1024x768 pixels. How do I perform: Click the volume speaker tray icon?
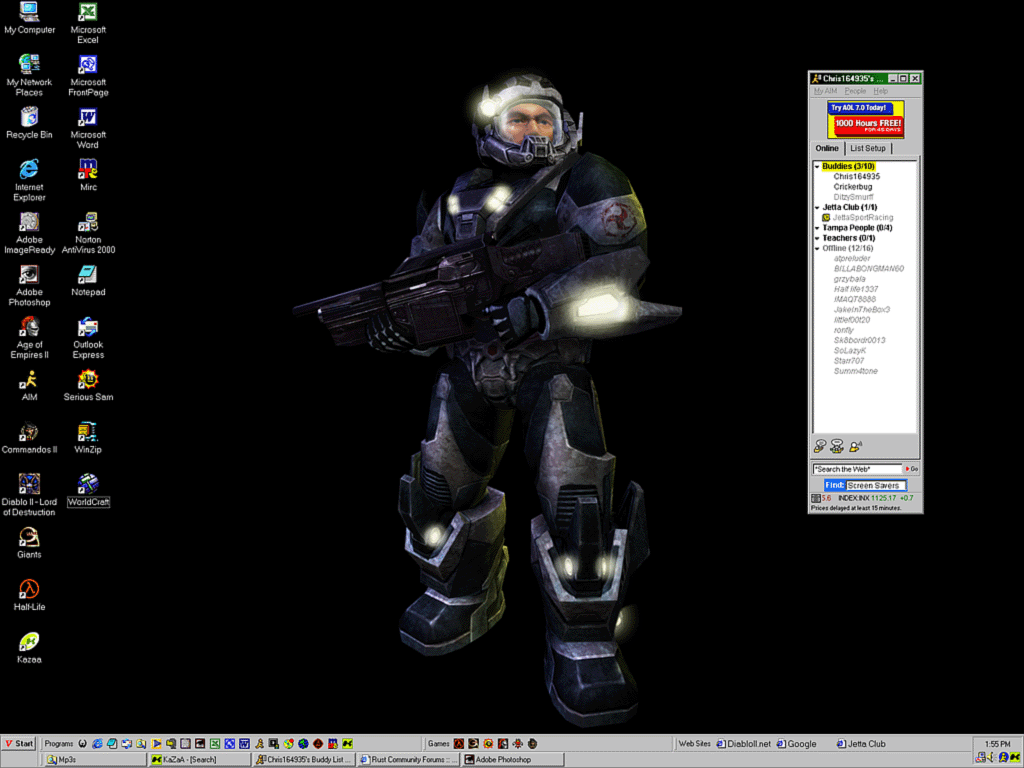[x=991, y=758]
